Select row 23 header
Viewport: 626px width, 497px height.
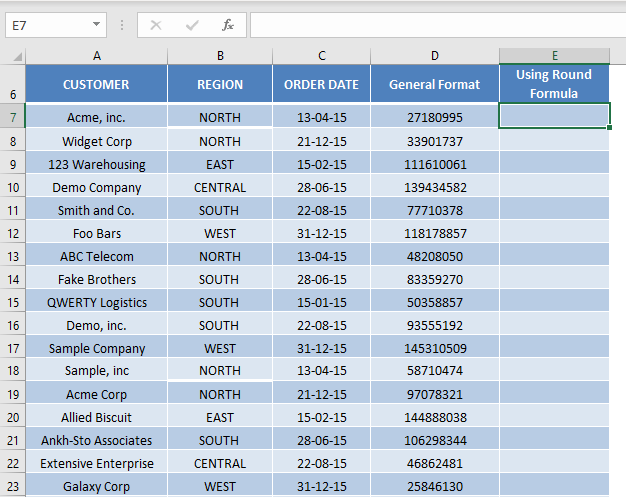[x=13, y=486]
